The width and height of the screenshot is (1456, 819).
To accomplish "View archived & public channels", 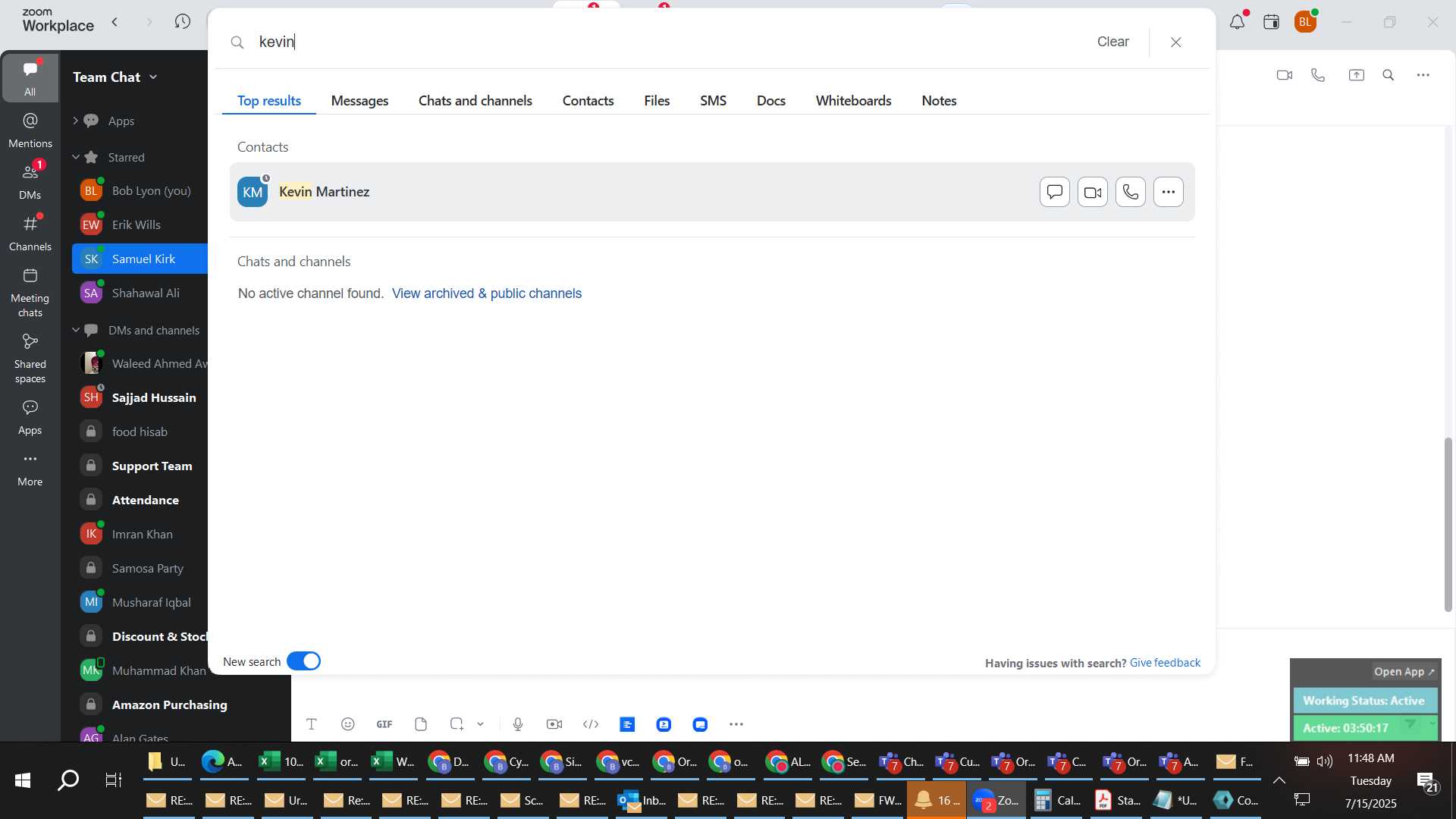I will pyautogui.click(x=487, y=293).
